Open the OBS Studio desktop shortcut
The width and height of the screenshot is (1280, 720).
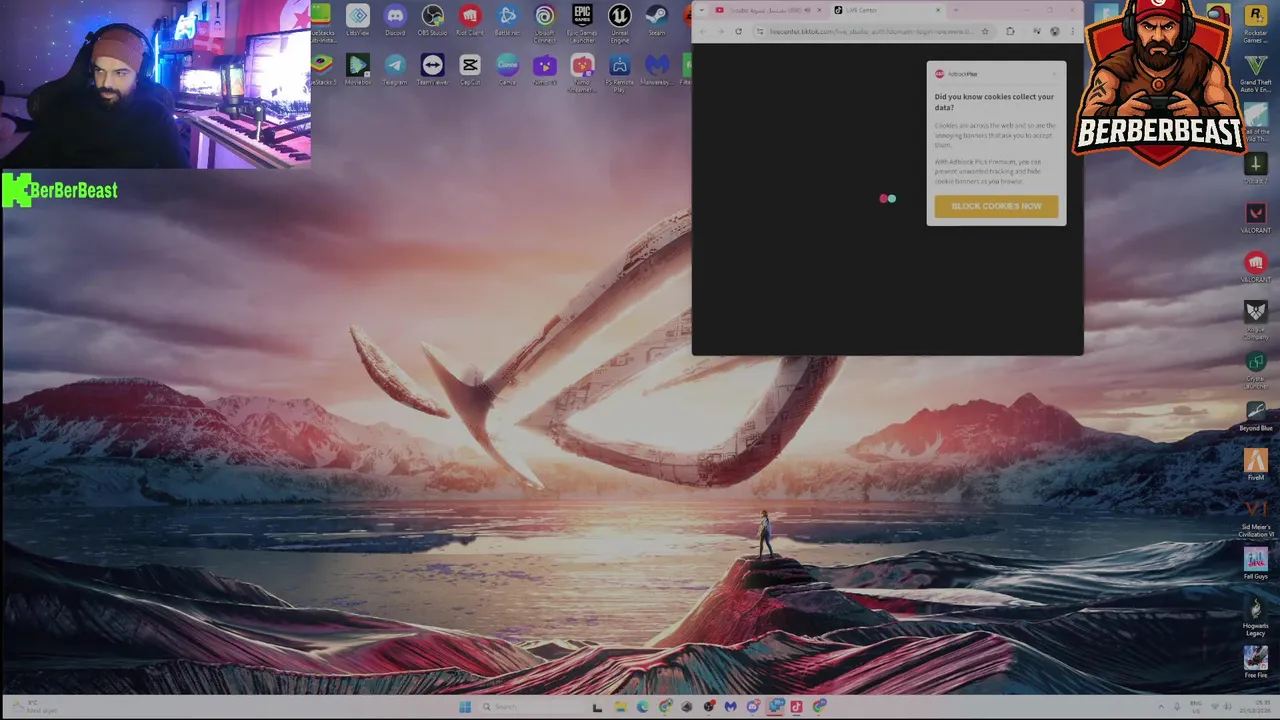pos(432,20)
